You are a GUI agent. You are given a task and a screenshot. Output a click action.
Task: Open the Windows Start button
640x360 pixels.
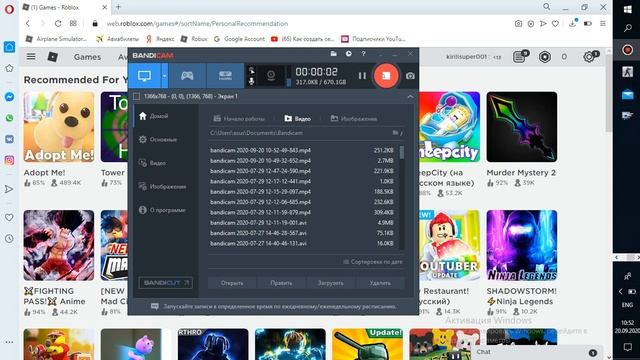click(x=628, y=10)
